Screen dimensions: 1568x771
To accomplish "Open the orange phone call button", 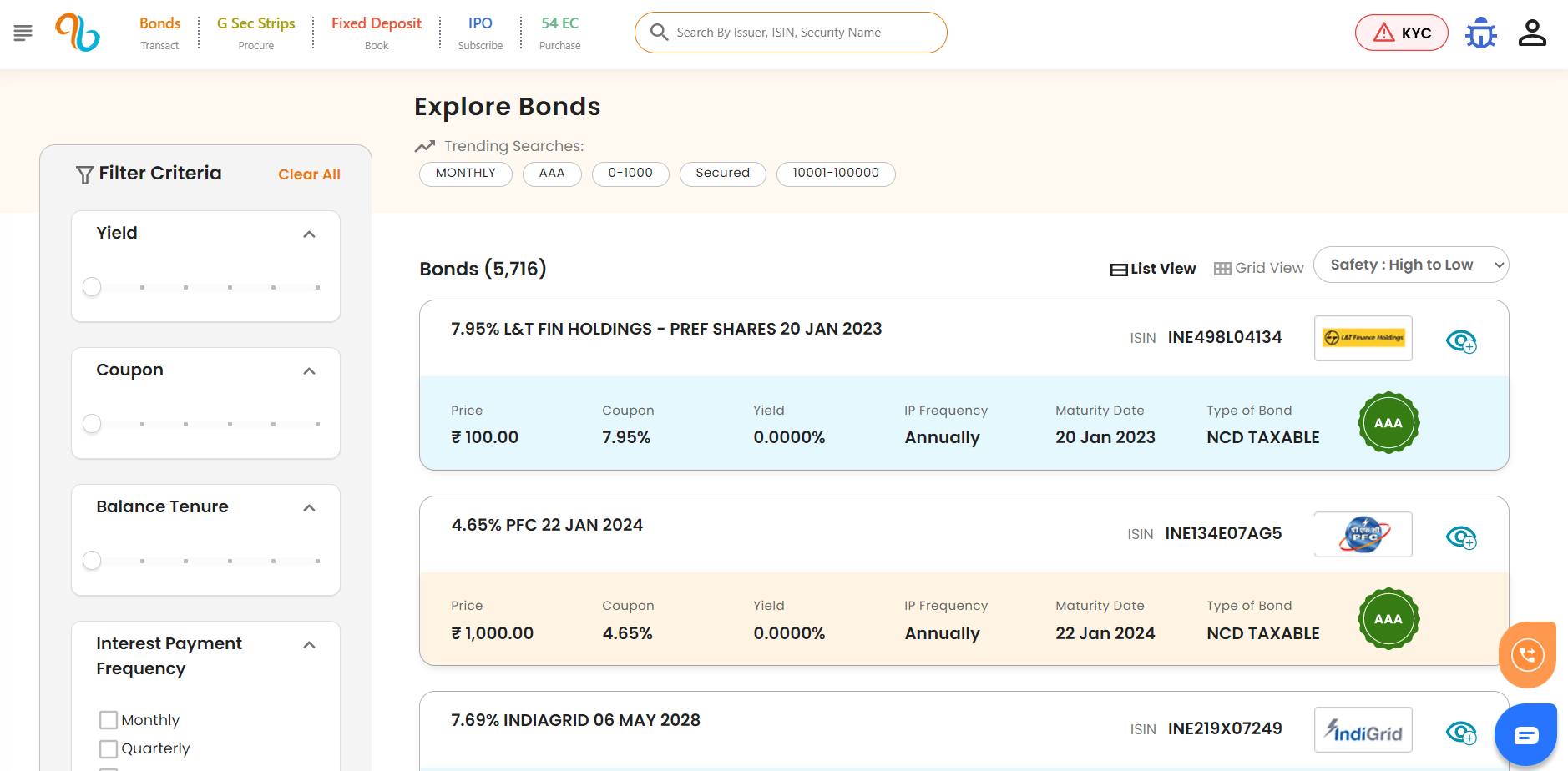I will click(x=1527, y=655).
